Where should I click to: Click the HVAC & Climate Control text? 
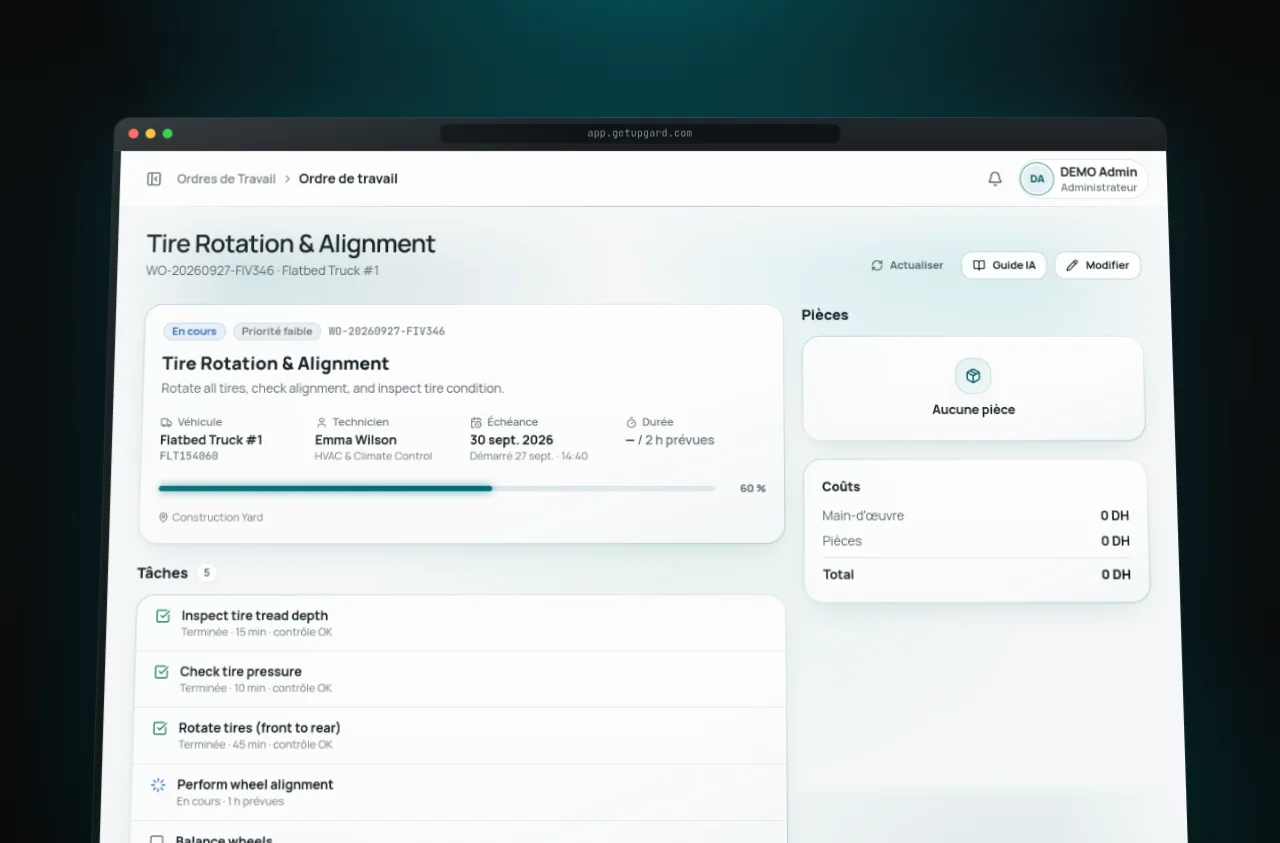coord(374,456)
